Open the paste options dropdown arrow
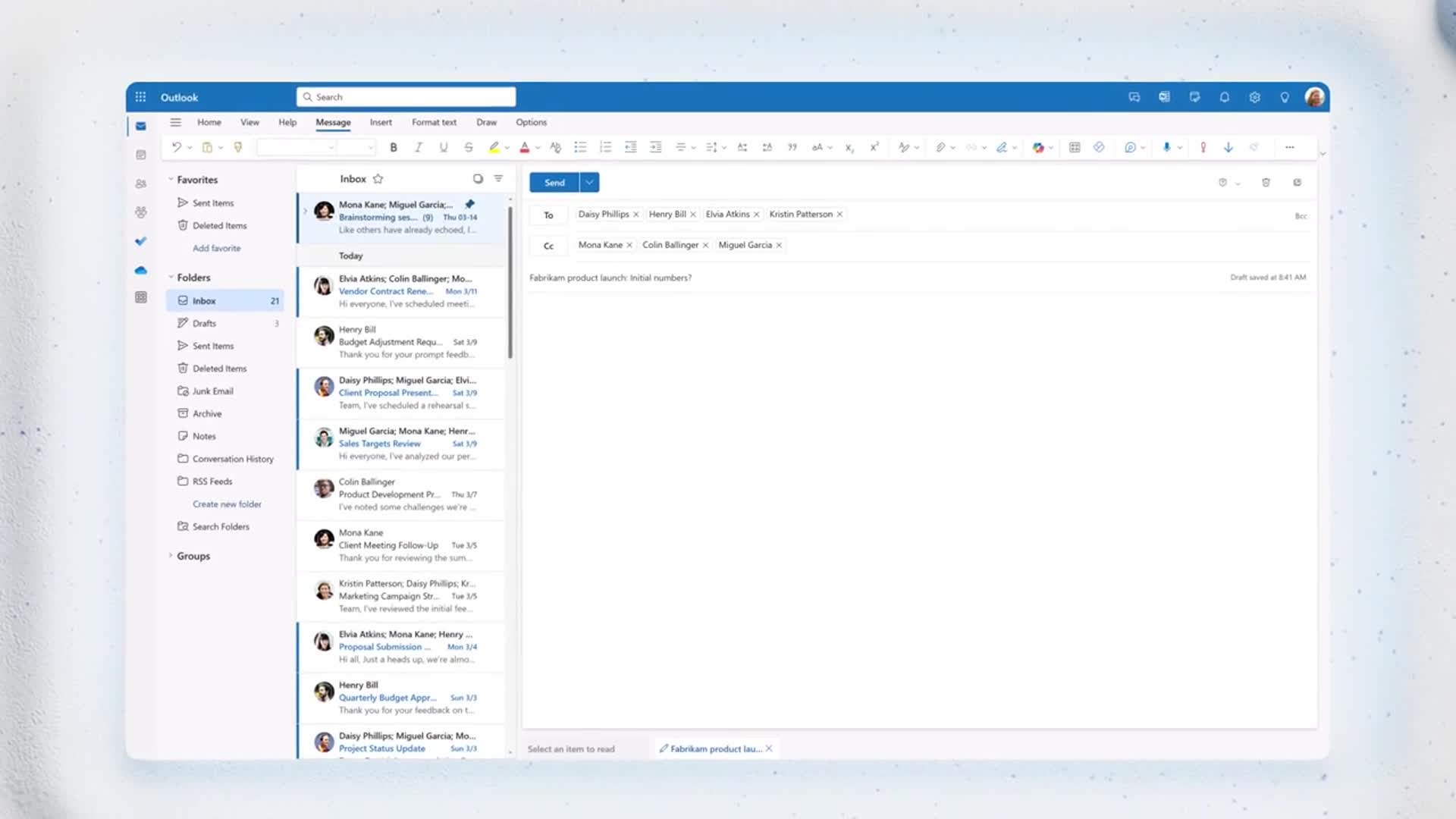The width and height of the screenshot is (1456, 819). (x=221, y=148)
